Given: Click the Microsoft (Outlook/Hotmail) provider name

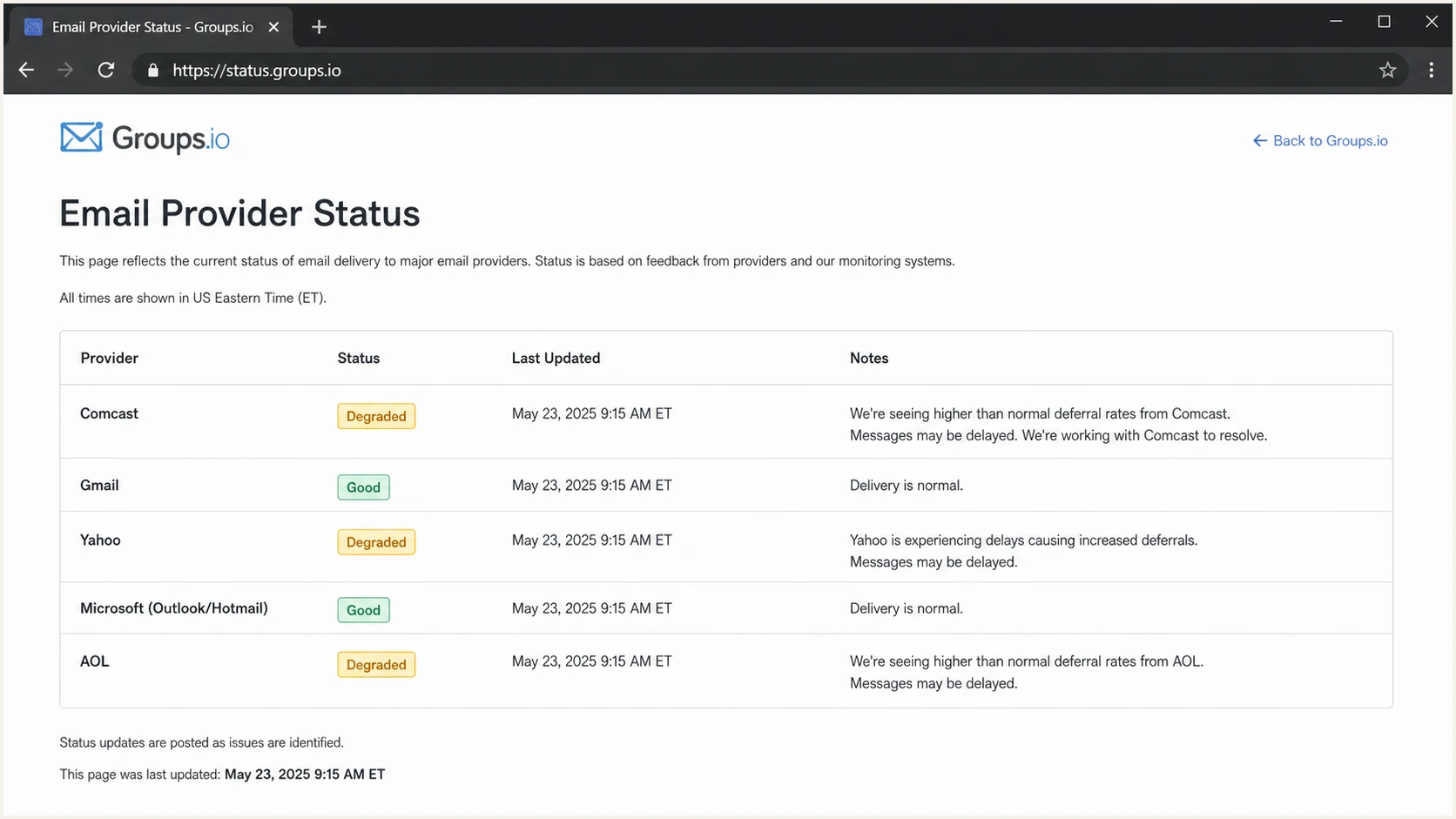Looking at the screenshot, I should coord(174,608).
